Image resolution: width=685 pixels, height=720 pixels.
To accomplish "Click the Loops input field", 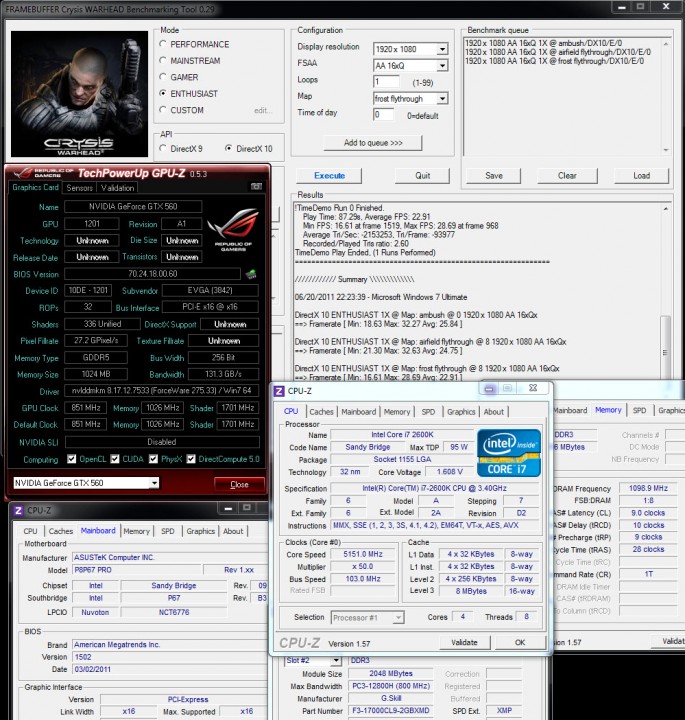I will tap(386, 82).
